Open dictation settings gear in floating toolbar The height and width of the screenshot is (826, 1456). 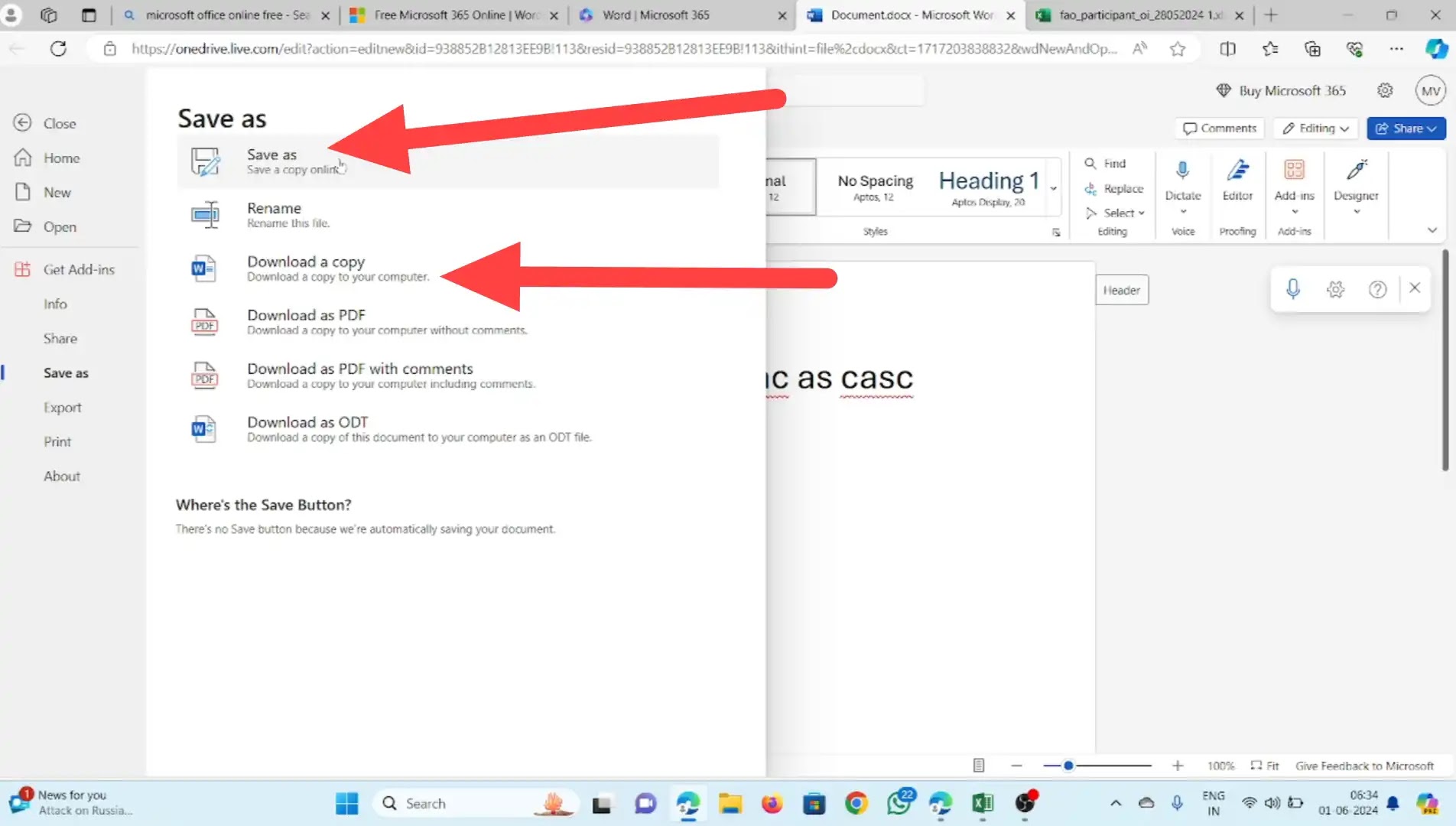[1335, 289]
